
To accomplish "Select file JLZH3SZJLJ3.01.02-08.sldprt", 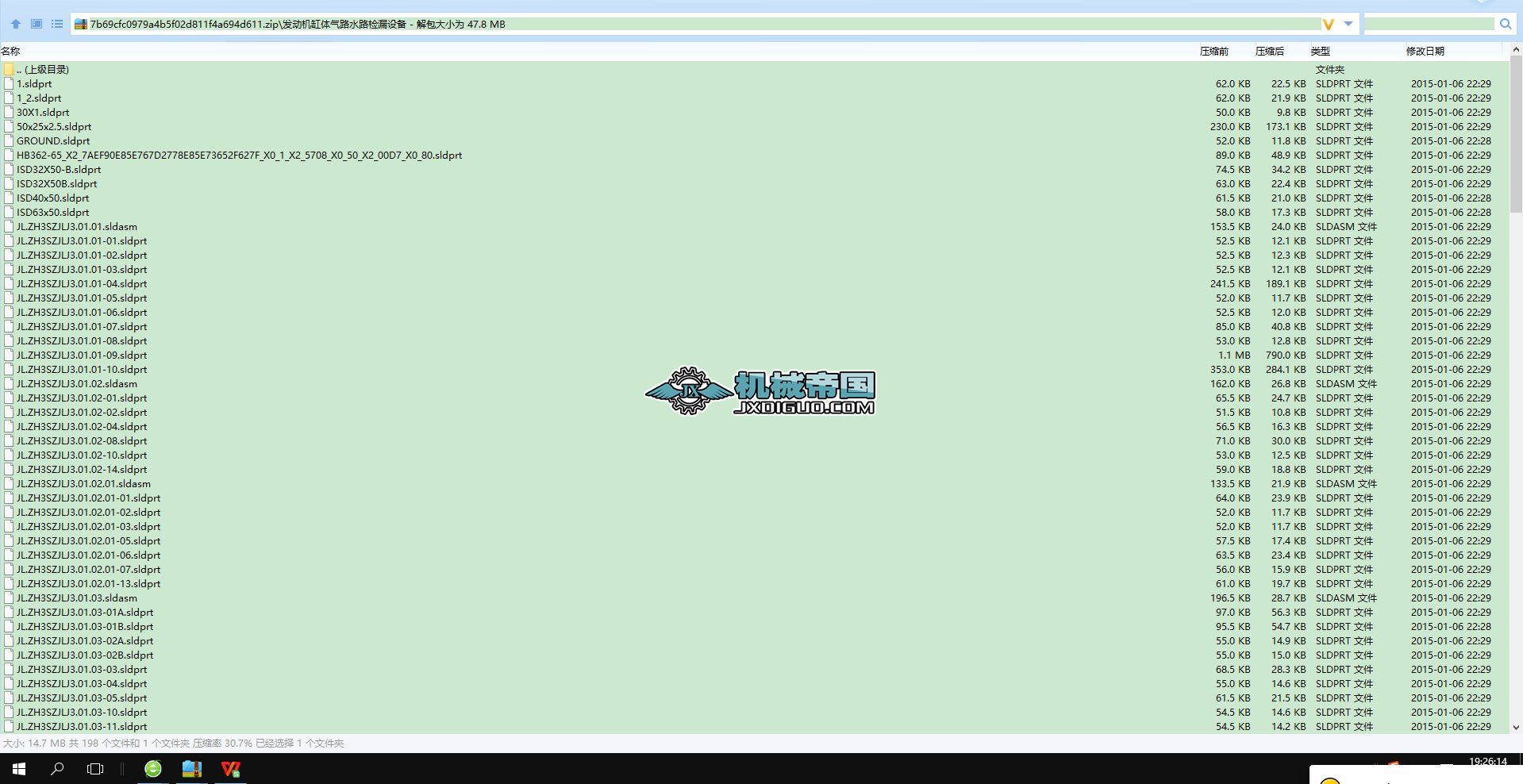I will point(82,441).
